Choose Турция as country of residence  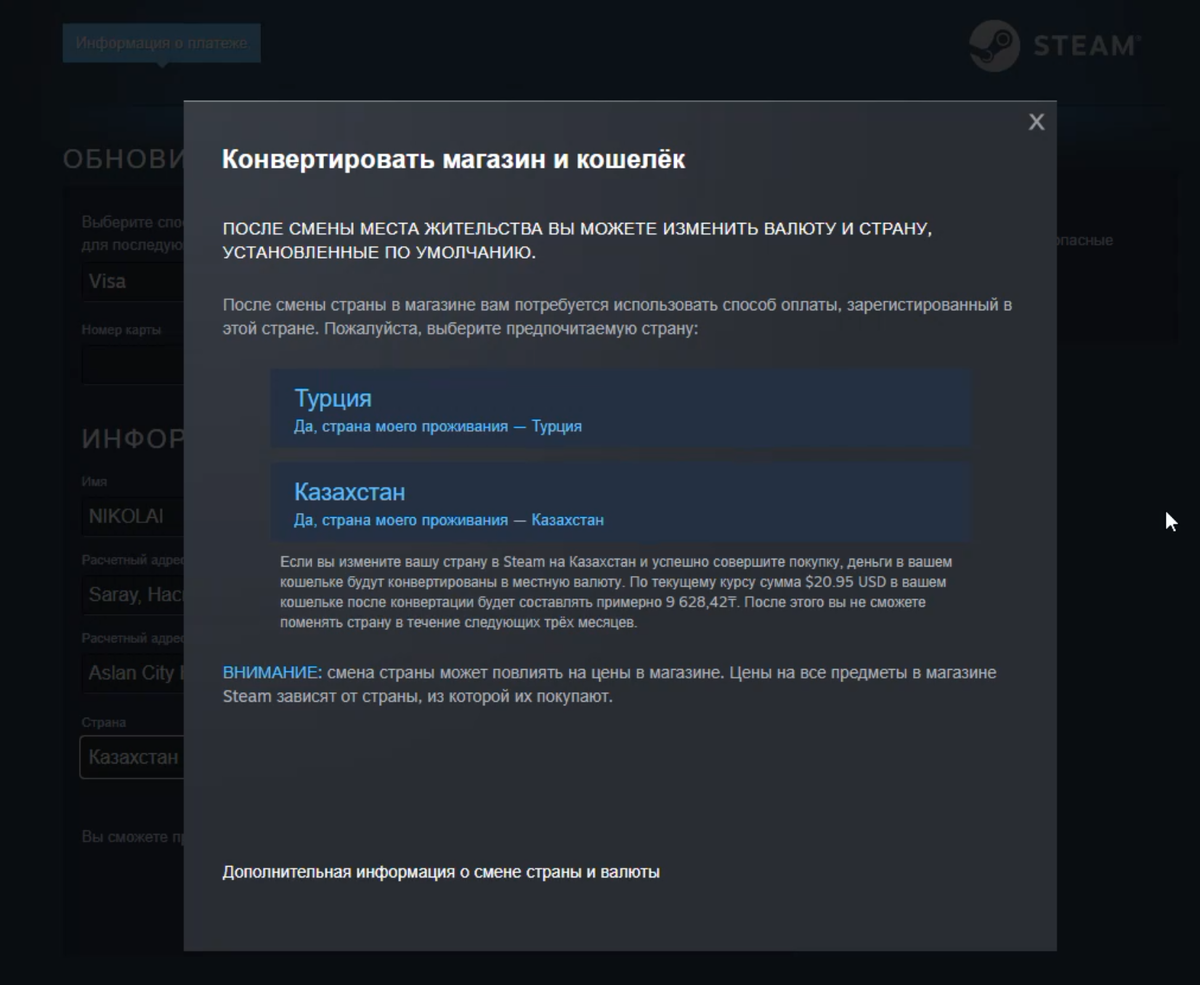[x=620, y=408]
